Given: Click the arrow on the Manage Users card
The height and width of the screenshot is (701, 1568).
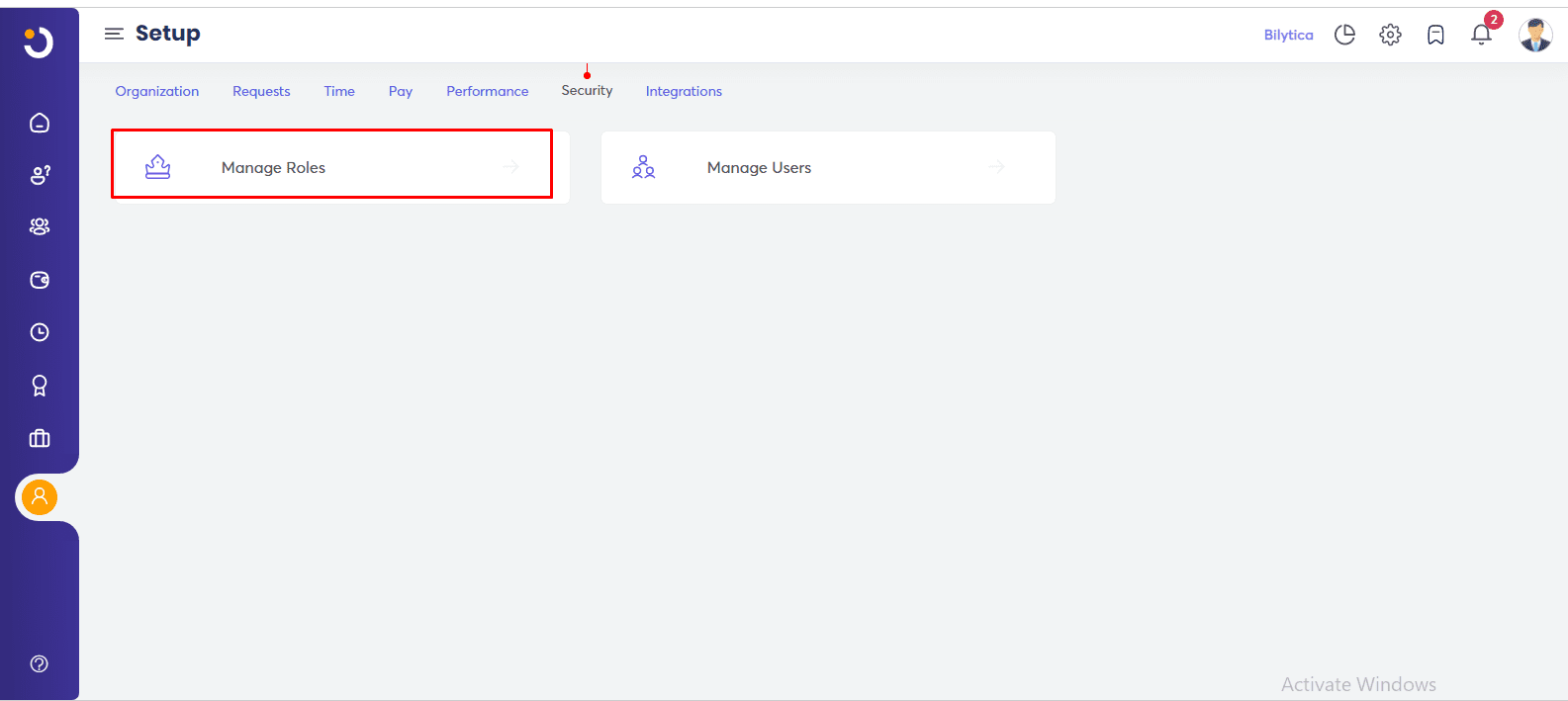Looking at the screenshot, I should [x=996, y=167].
